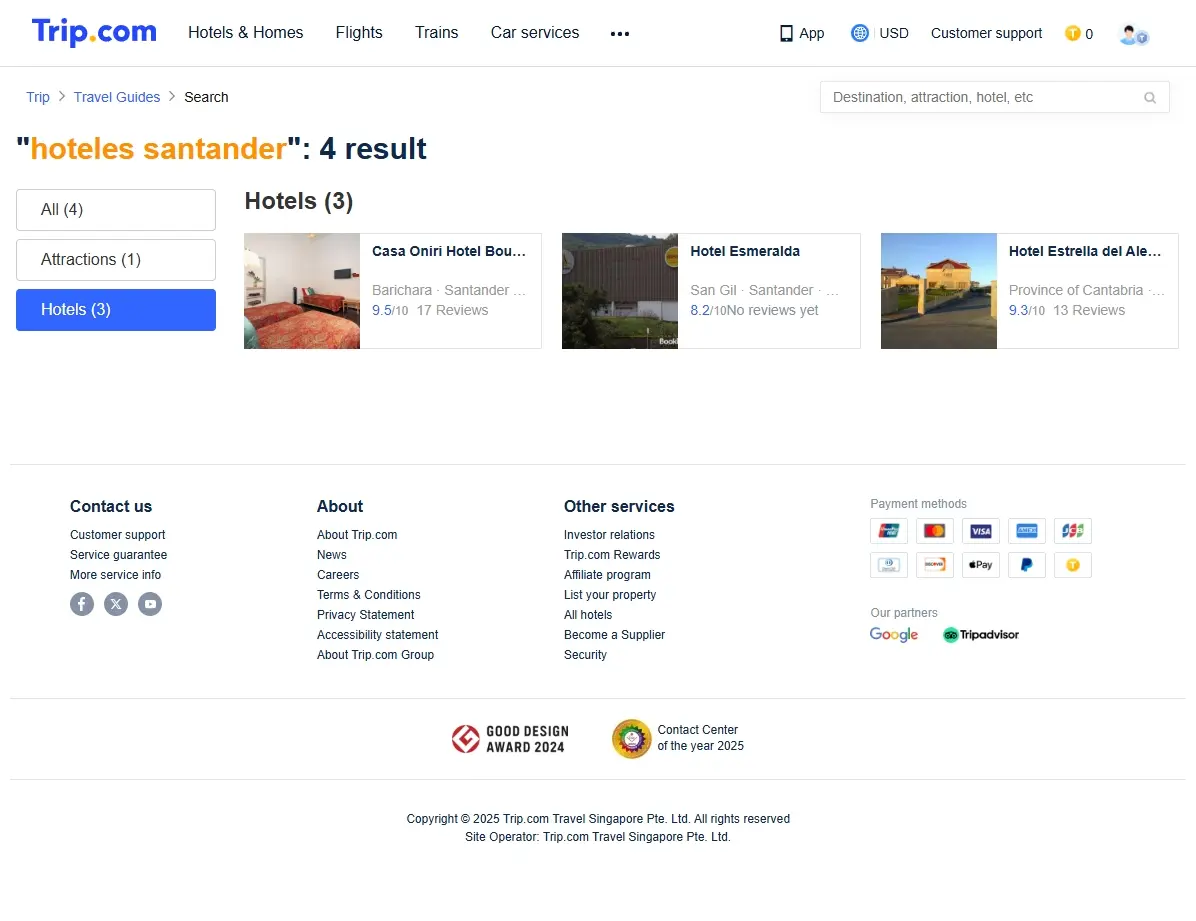This screenshot has width=1196, height=921.
Task: Open Casa Oniri Hotel thumbnail image
Action: point(302,291)
